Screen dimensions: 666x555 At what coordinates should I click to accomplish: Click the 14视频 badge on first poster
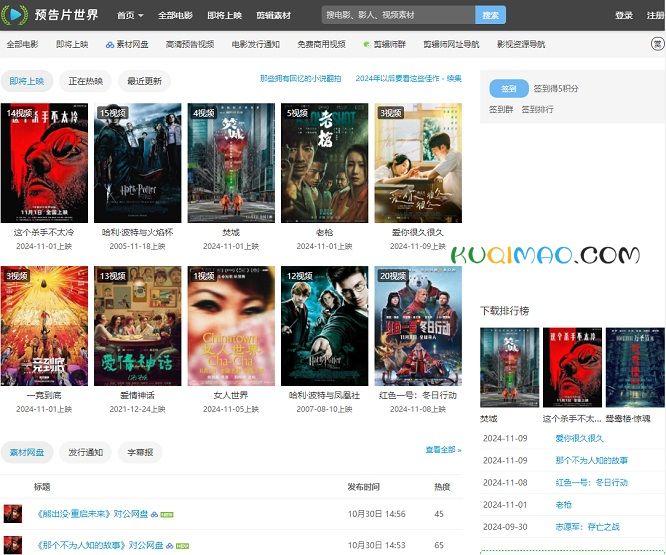pos(20,113)
